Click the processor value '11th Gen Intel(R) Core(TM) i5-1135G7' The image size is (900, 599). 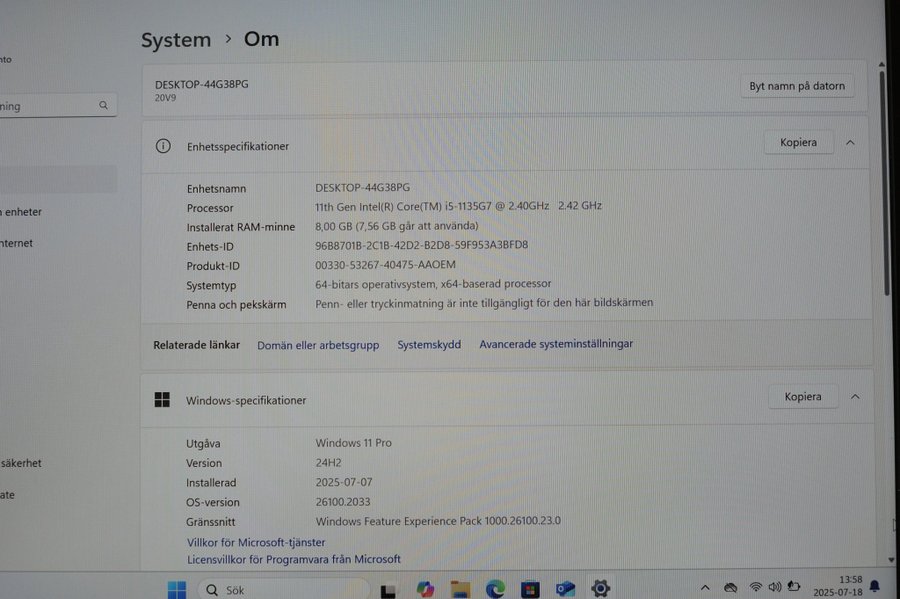[403, 206]
